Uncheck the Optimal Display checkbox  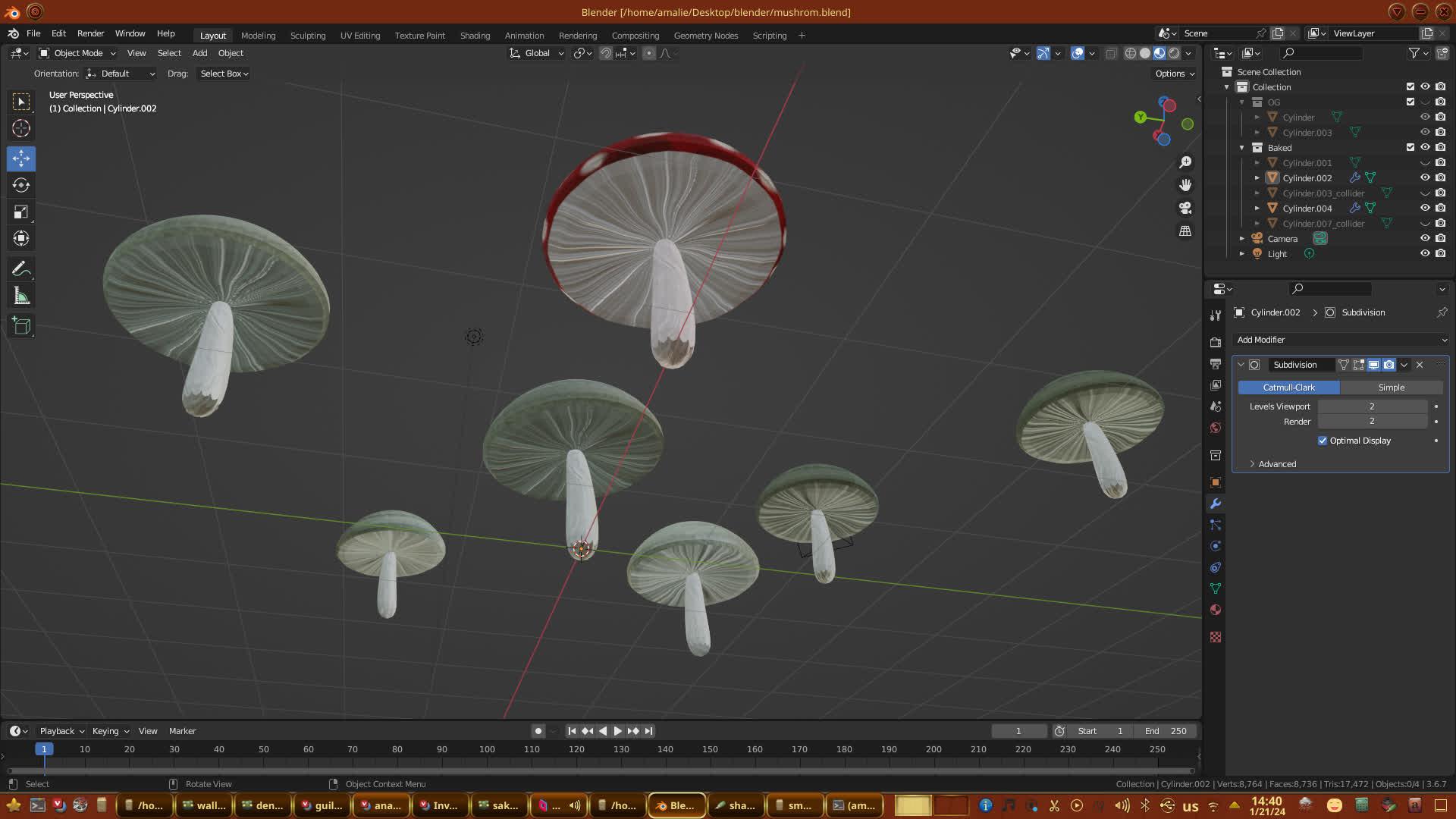click(1323, 441)
